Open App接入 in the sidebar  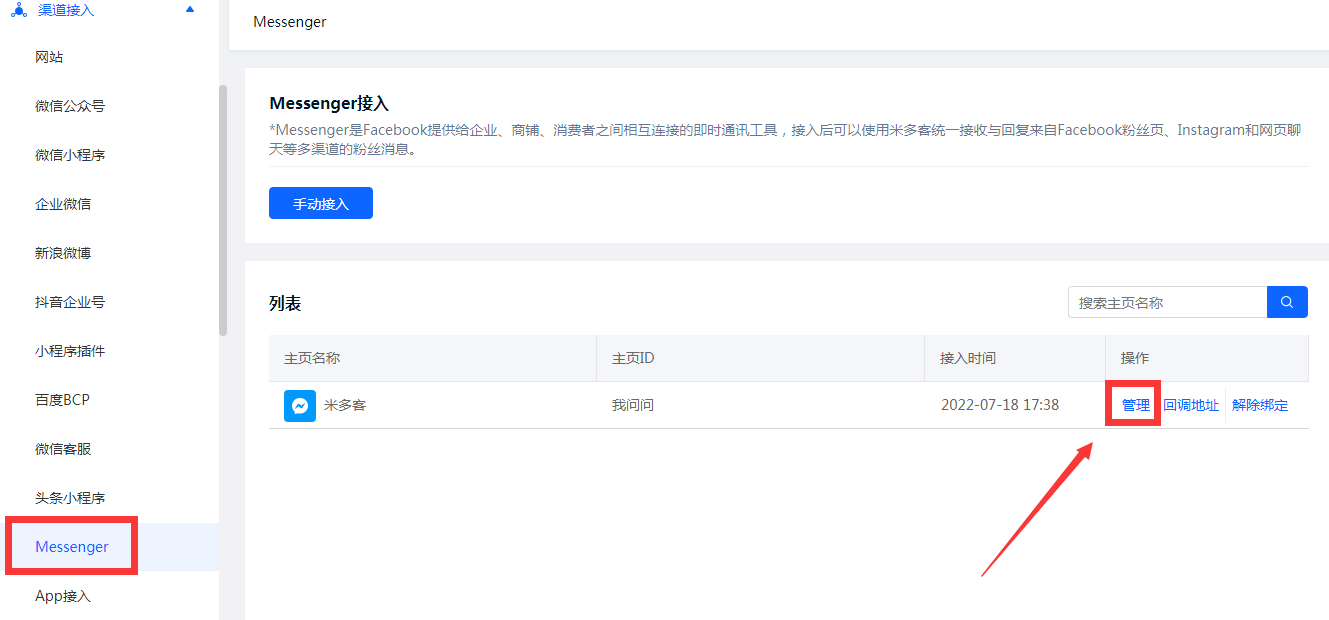tap(63, 596)
